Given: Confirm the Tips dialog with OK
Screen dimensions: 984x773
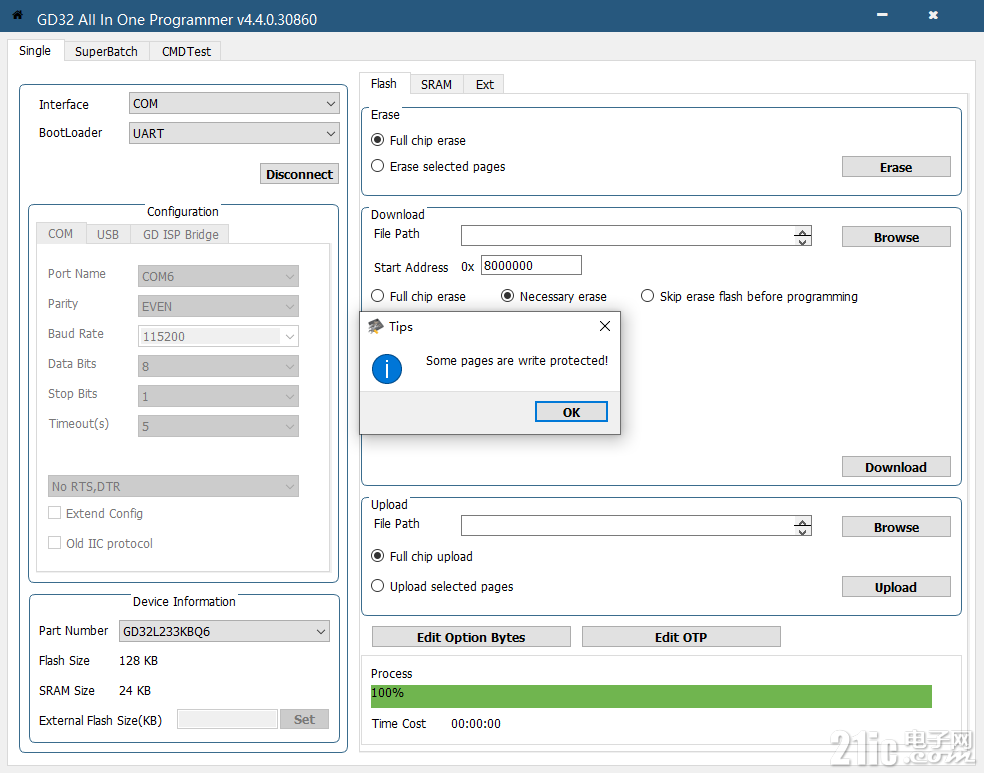Looking at the screenshot, I should point(571,412).
